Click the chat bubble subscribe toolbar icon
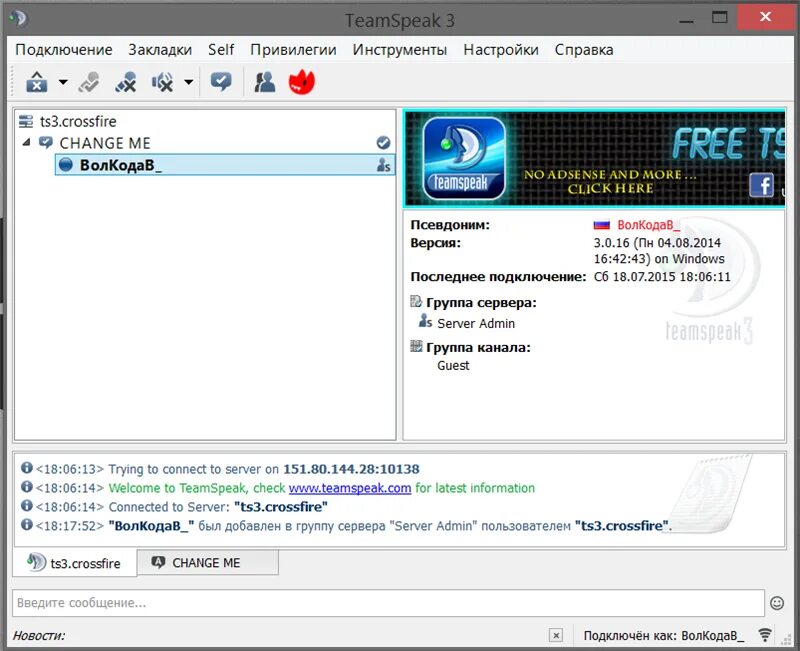Image resolution: width=800 pixels, height=651 pixels. click(x=221, y=82)
